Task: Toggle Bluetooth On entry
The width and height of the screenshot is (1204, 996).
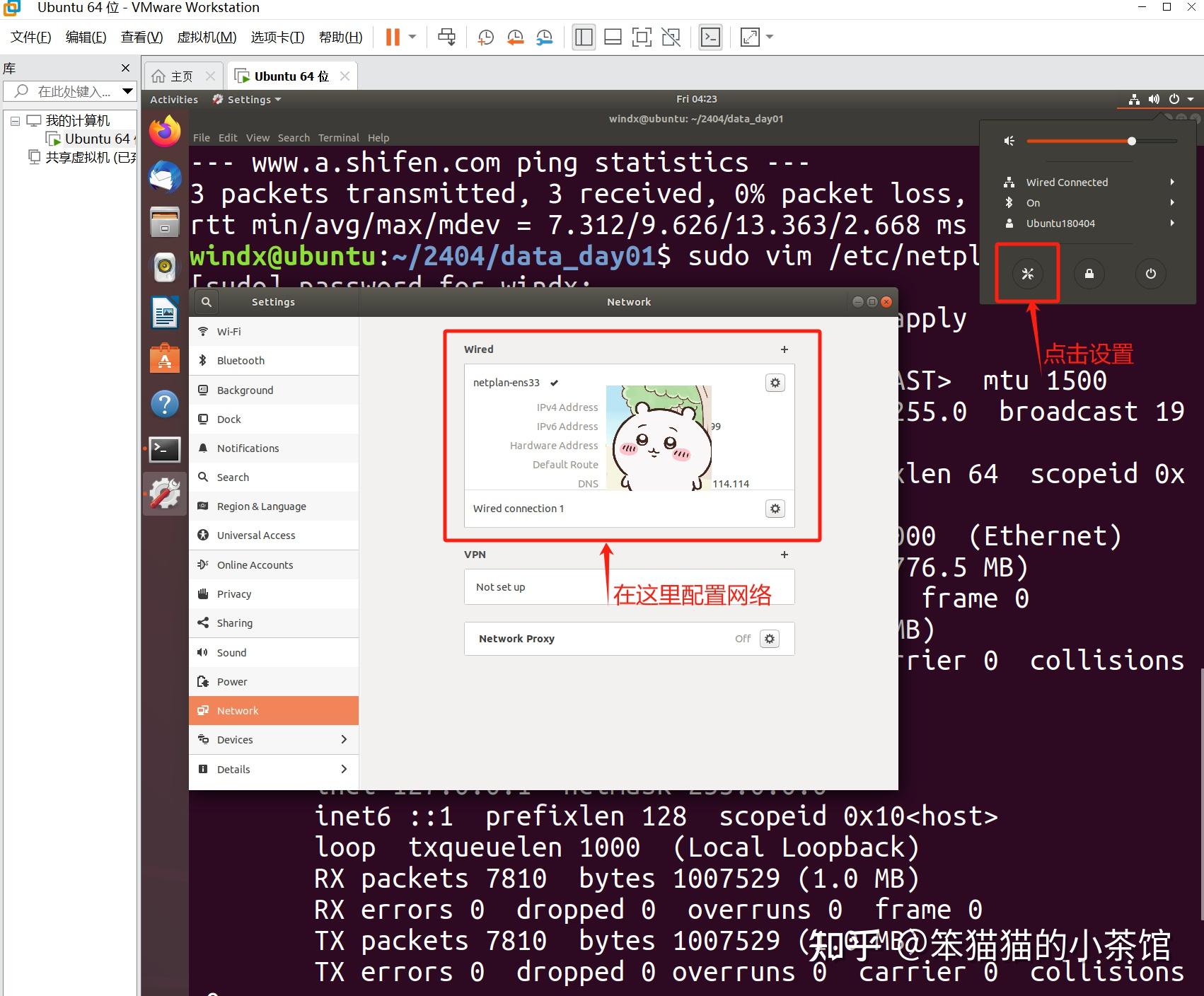Action: tap(1033, 203)
